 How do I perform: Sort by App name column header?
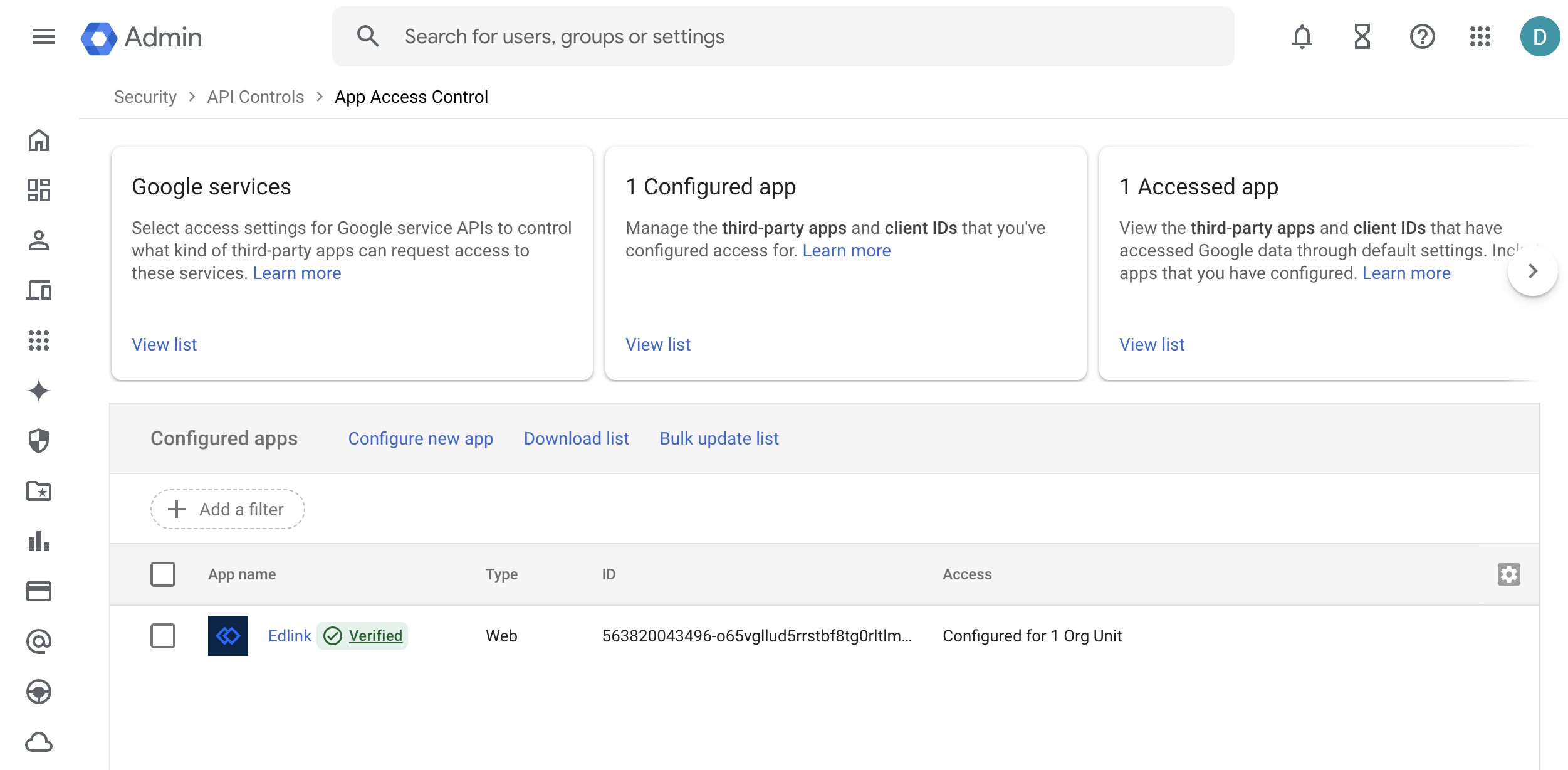point(242,574)
